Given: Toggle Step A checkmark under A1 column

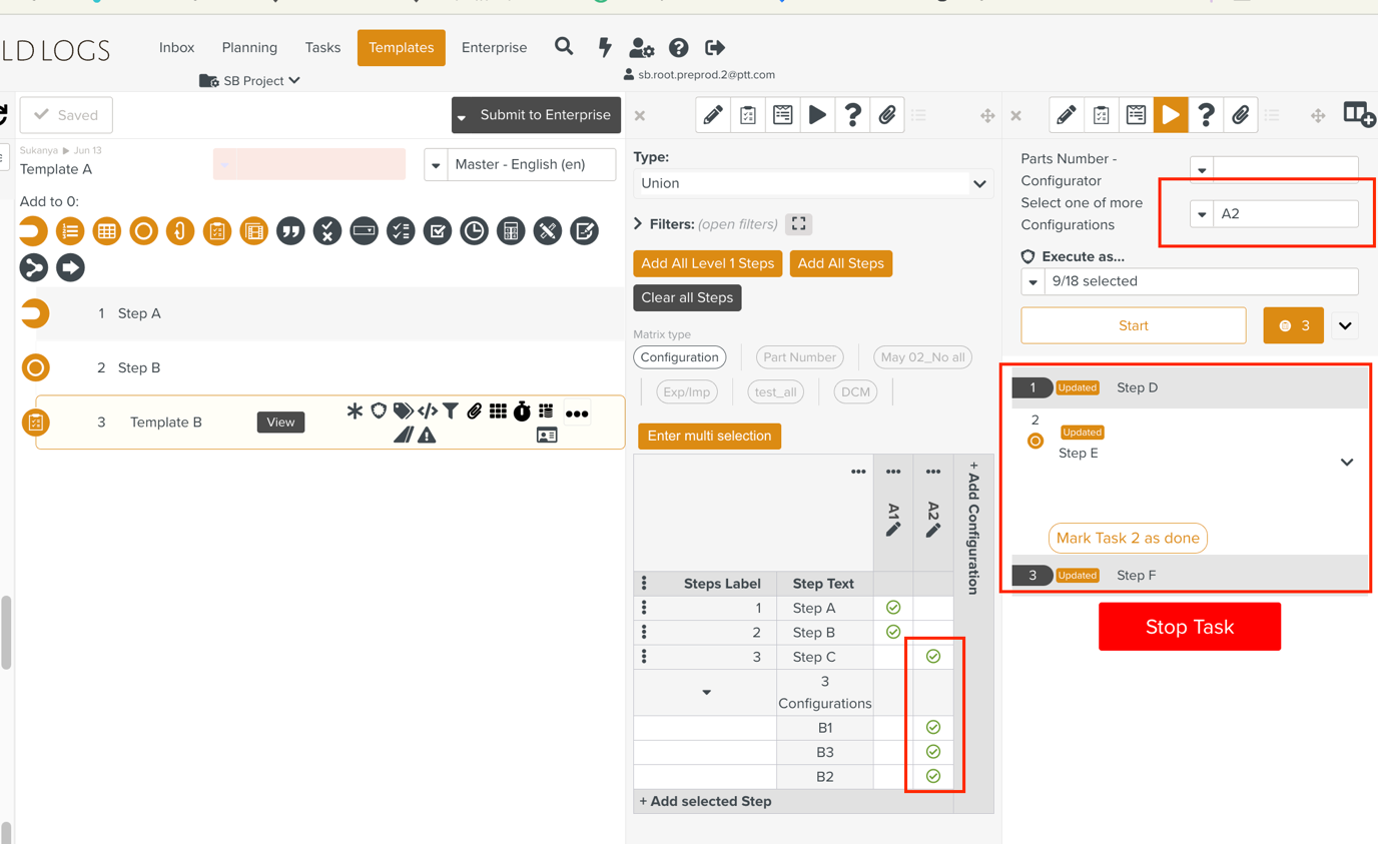Looking at the screenshot, I should tap(893, 608).
